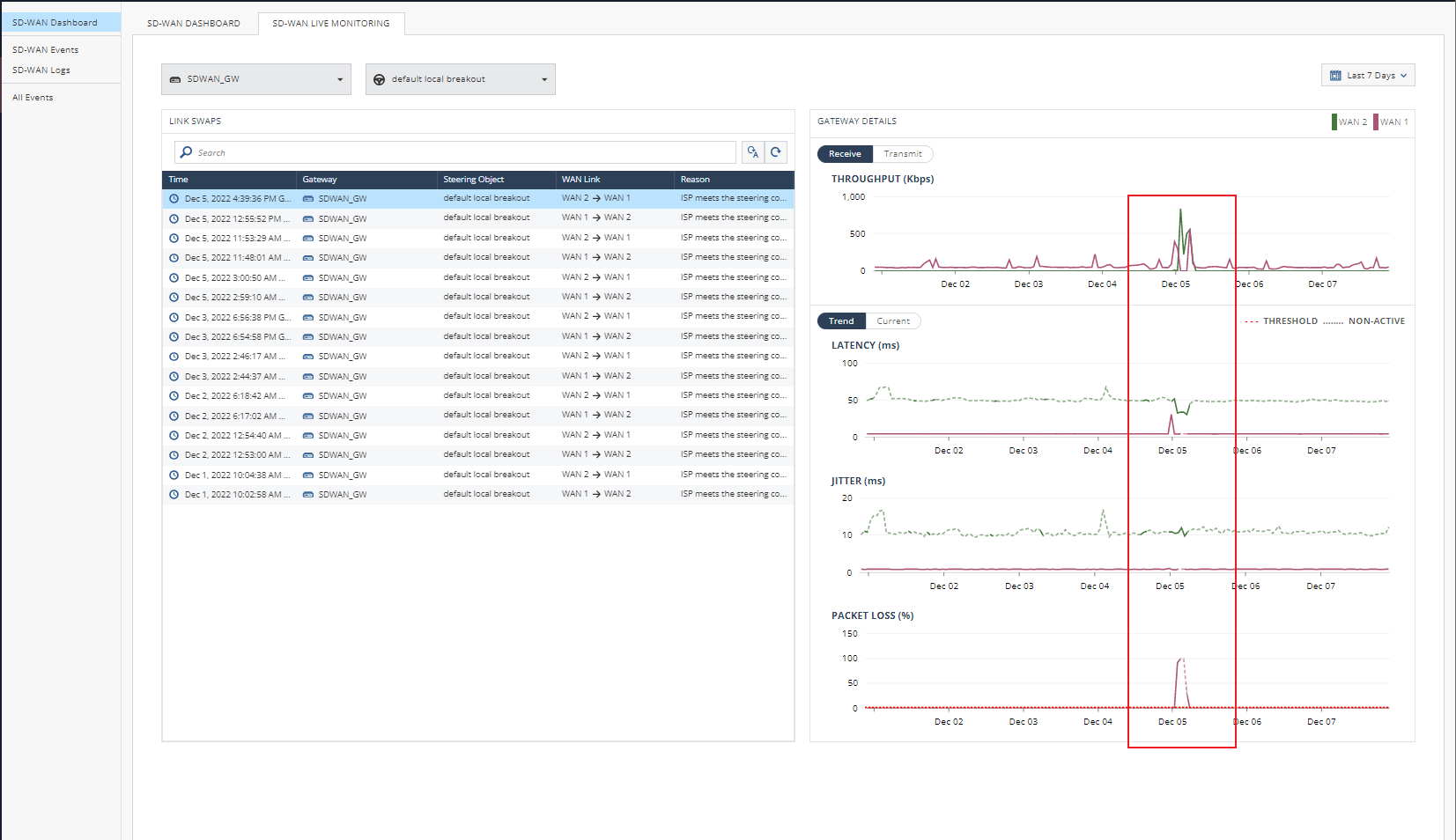This screenshot has width=1456, height=840.
Task: Click the WAN 1 legend color swatch
Action: pyautogui.click(x=1375, y=122)
